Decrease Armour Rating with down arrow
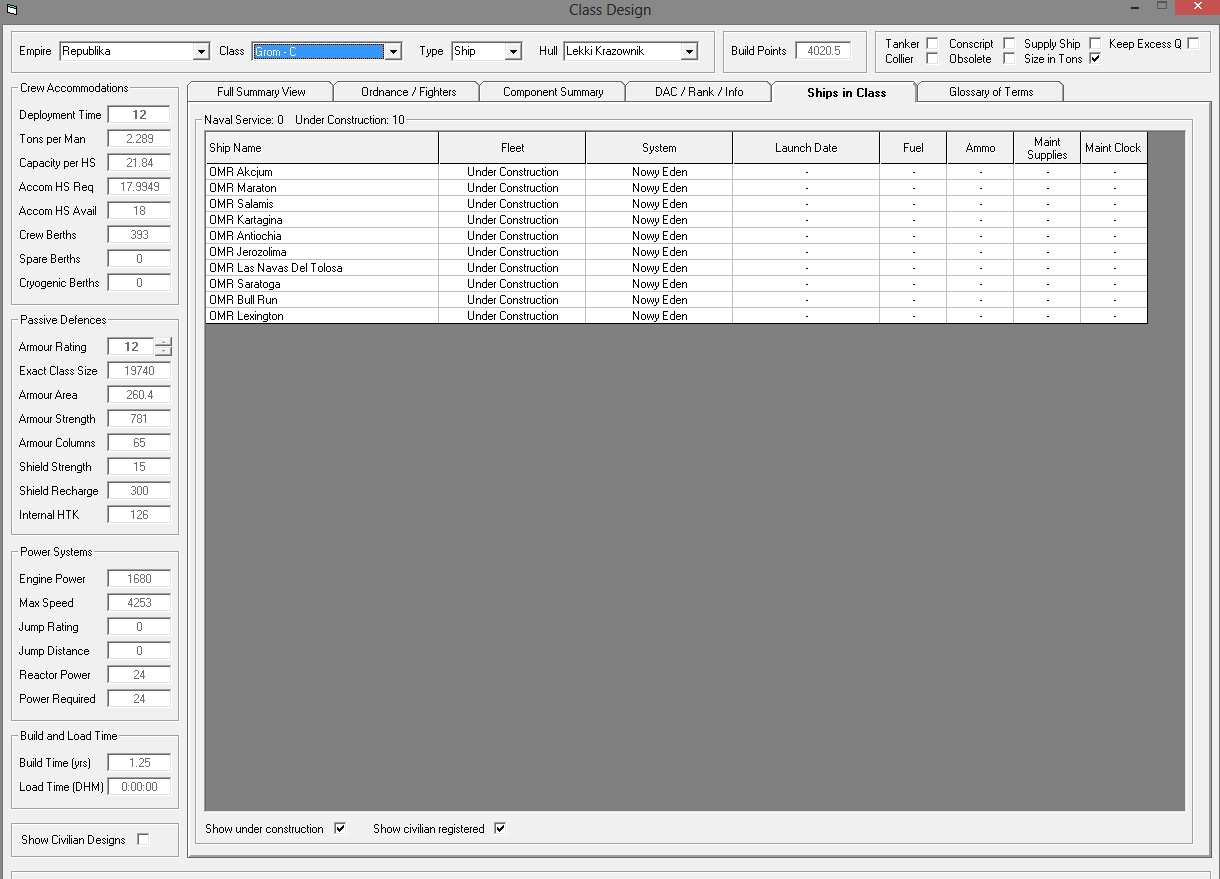1220x879 pixels. tap(164, 352)
